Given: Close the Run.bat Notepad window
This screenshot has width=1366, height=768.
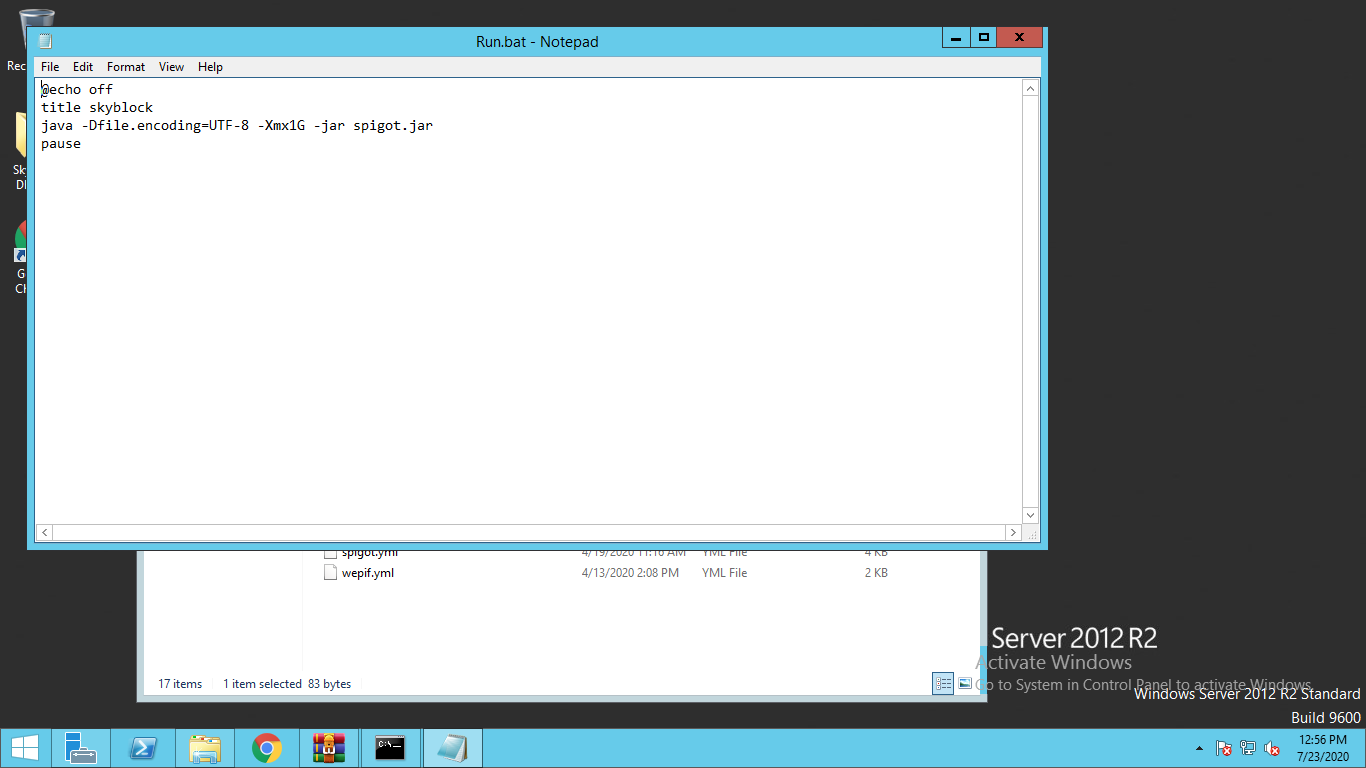Looking at the screenshot, I should point(1020,38).
